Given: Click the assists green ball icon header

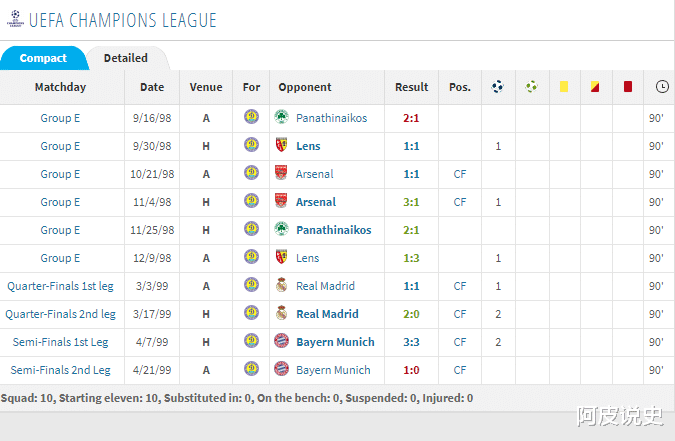Looking at the screenshot, I should click(532, 87).
